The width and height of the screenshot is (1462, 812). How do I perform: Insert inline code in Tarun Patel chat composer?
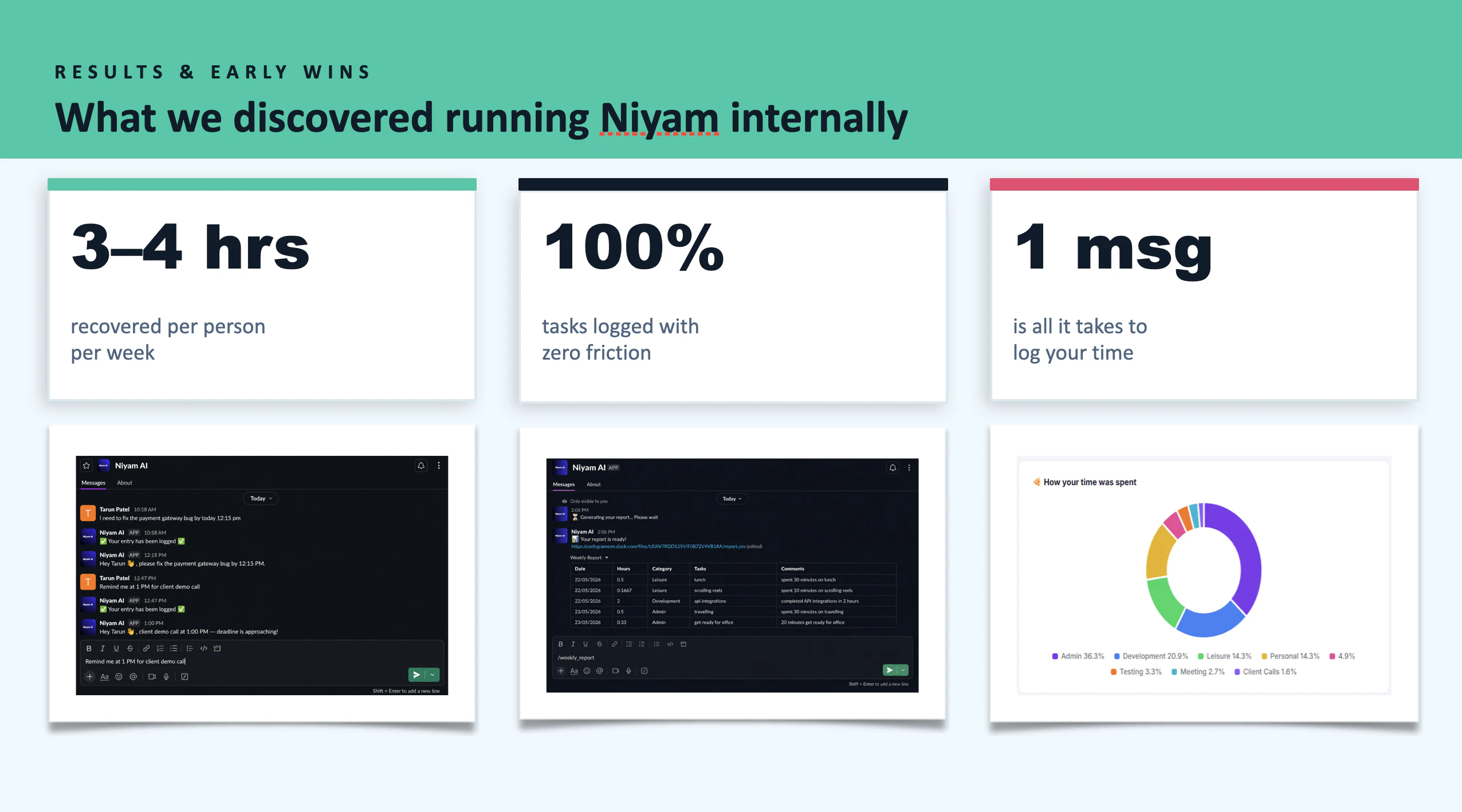click(203, 648)
